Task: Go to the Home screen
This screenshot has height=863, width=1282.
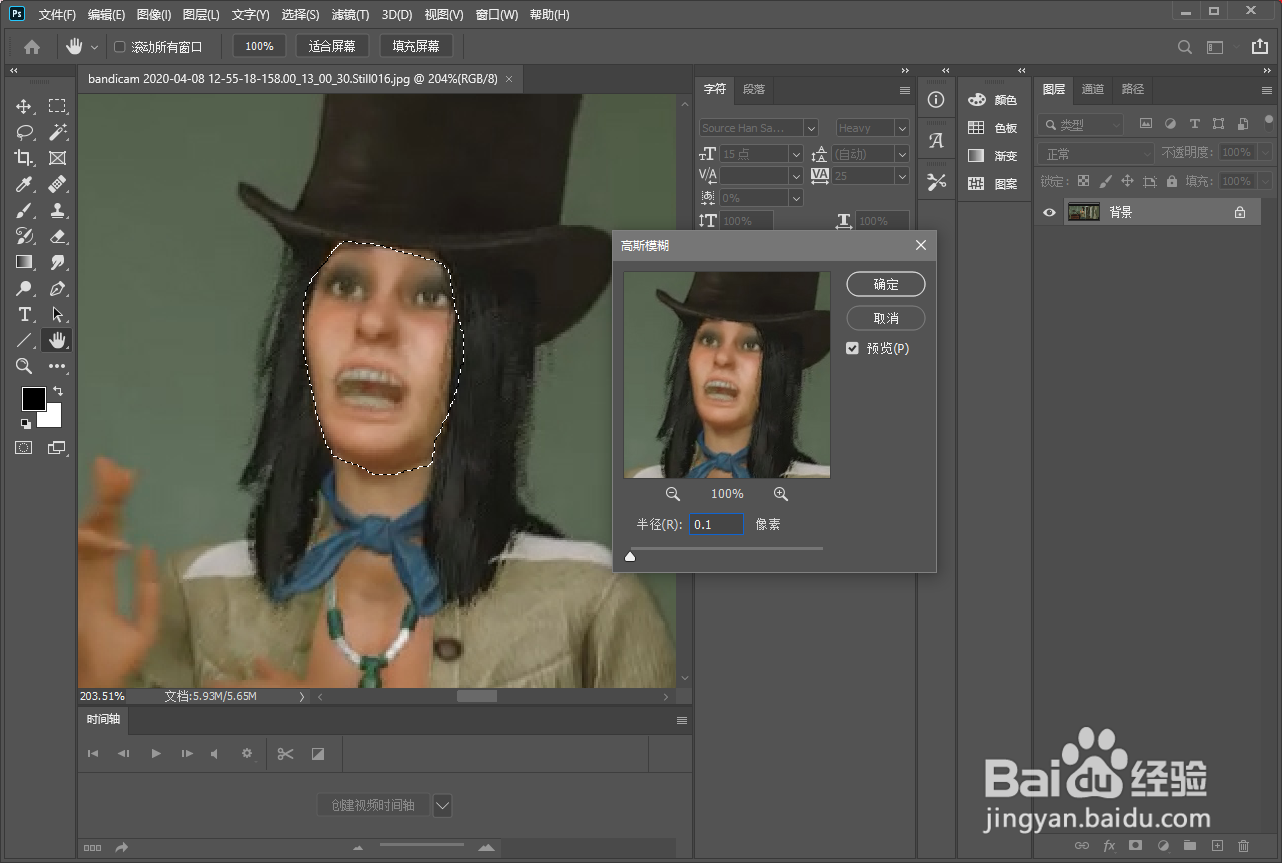Action: click(32, 46)
